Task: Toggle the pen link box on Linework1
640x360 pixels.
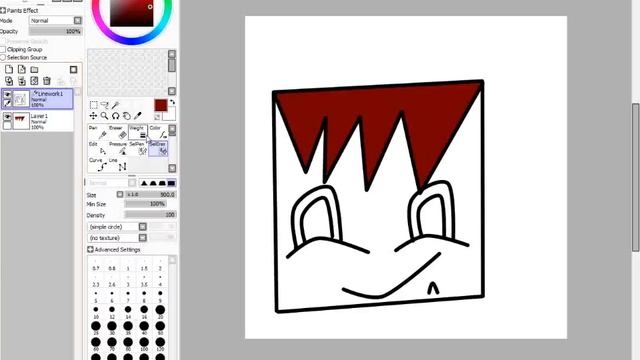Action: (7, 103)
